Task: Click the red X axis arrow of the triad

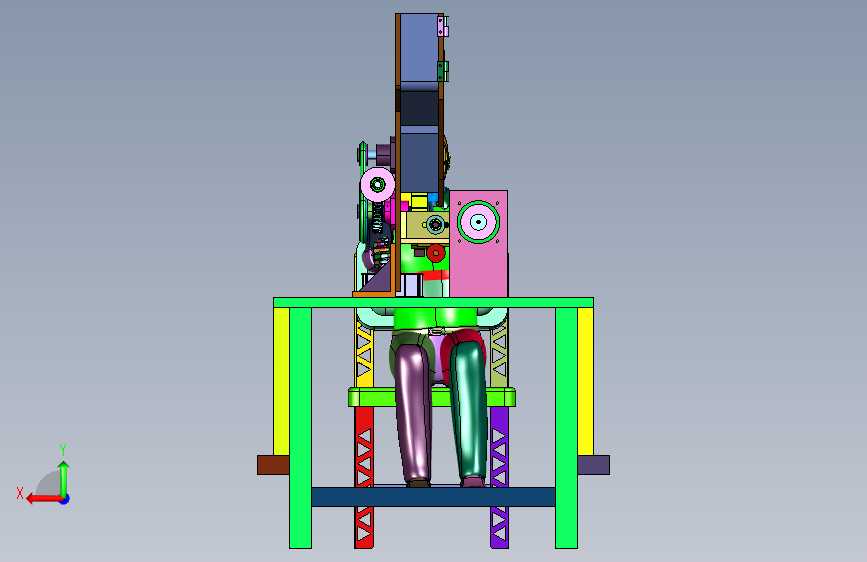Action: click(43, 499)
